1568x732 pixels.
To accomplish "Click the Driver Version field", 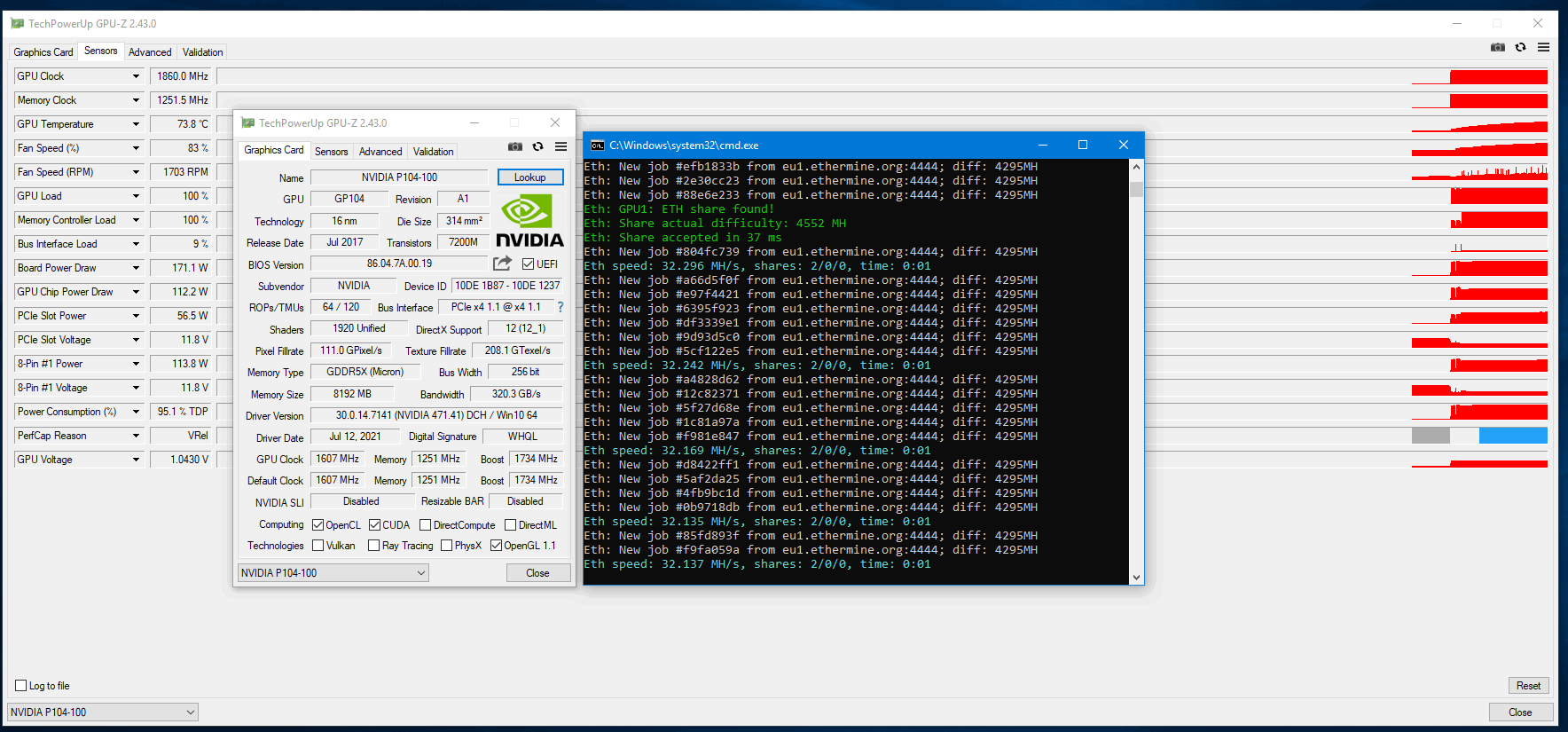I will point(436,415).
